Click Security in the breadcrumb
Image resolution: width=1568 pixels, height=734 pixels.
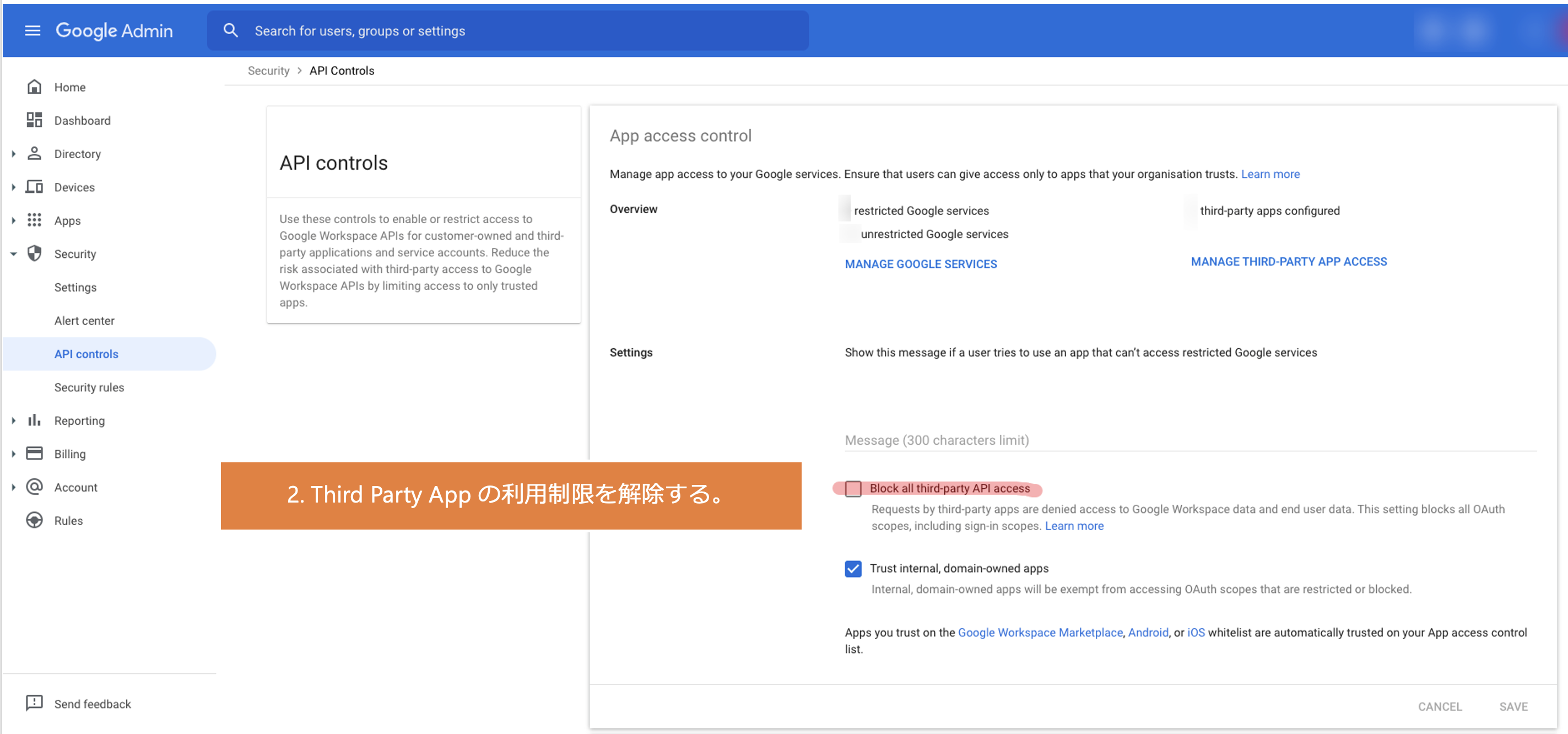click(x=268, y=71)
